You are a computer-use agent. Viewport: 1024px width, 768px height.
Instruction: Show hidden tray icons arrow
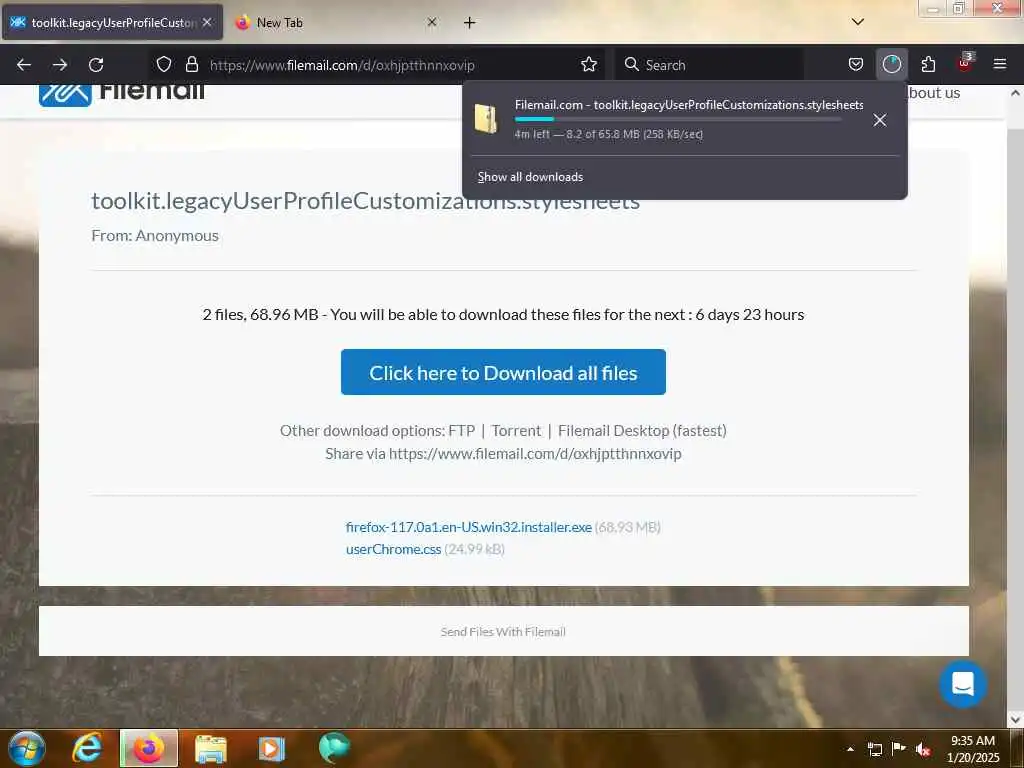click(850, 749)
